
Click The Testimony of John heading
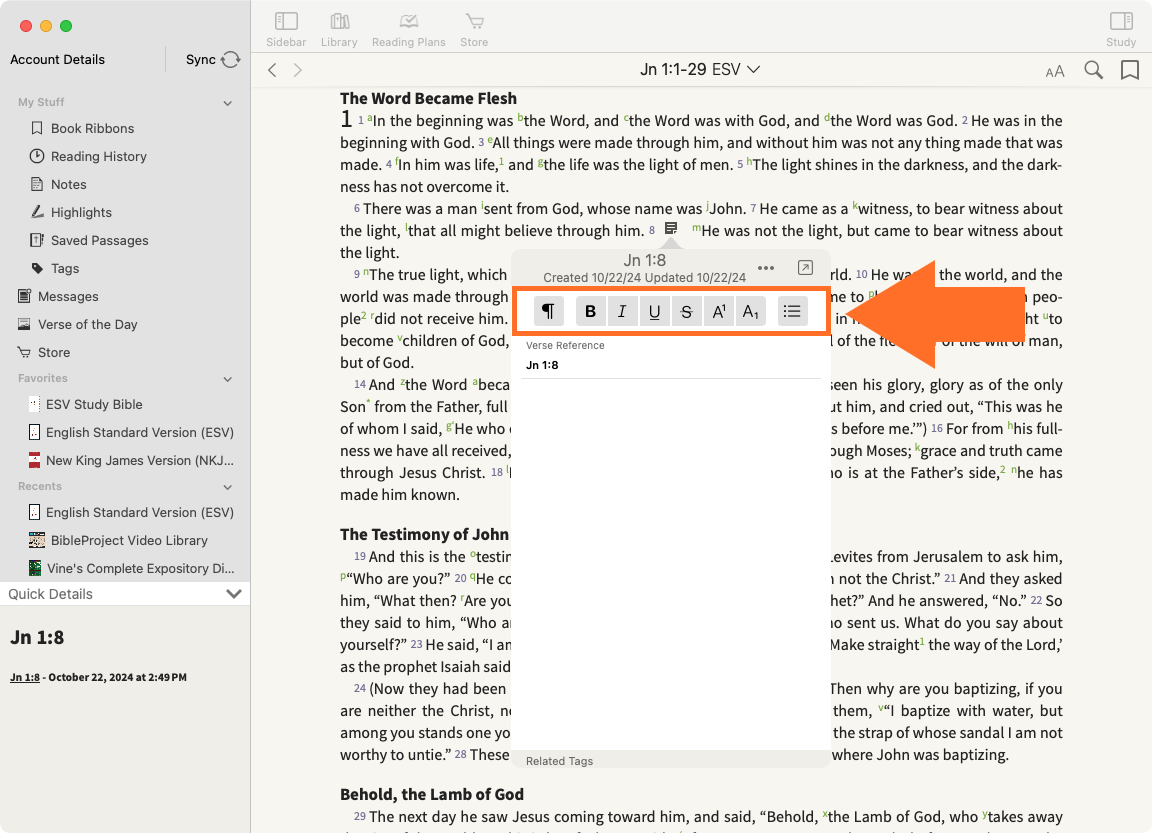tap(424, 535)
